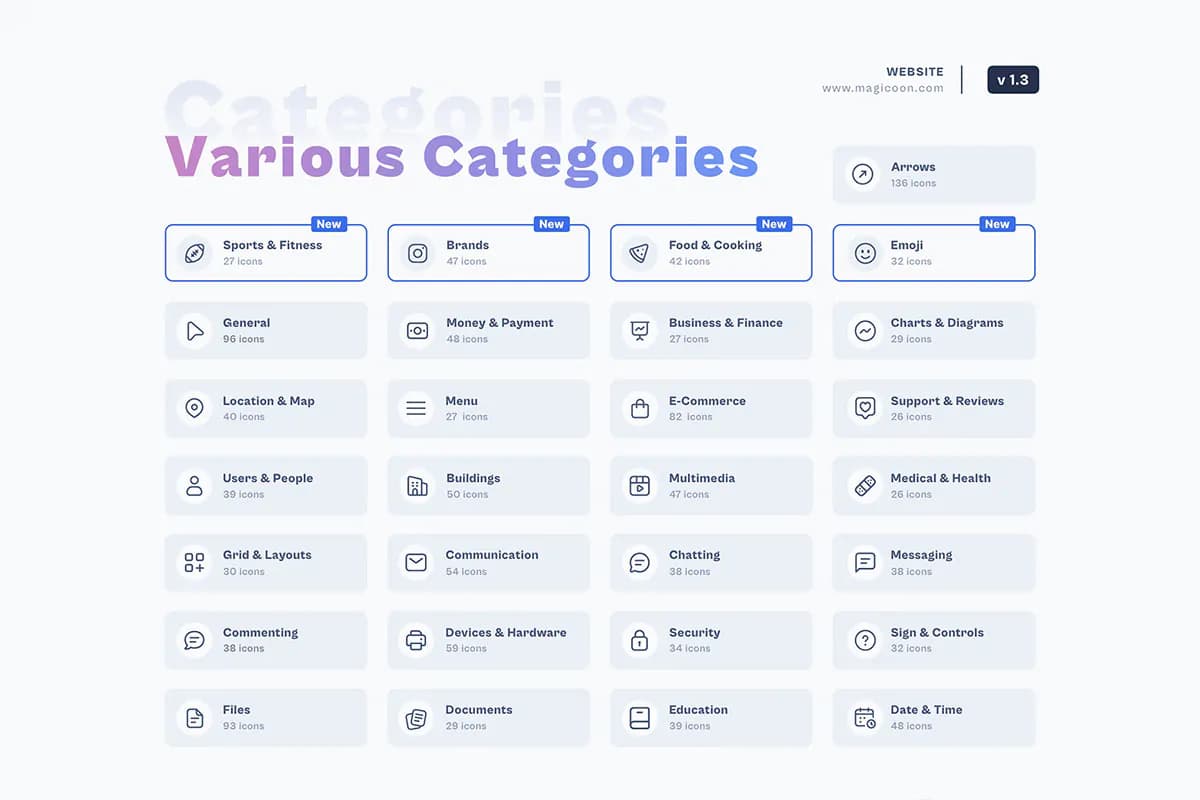
Task: Select the Users & People person icon
Action: (195, 486)
